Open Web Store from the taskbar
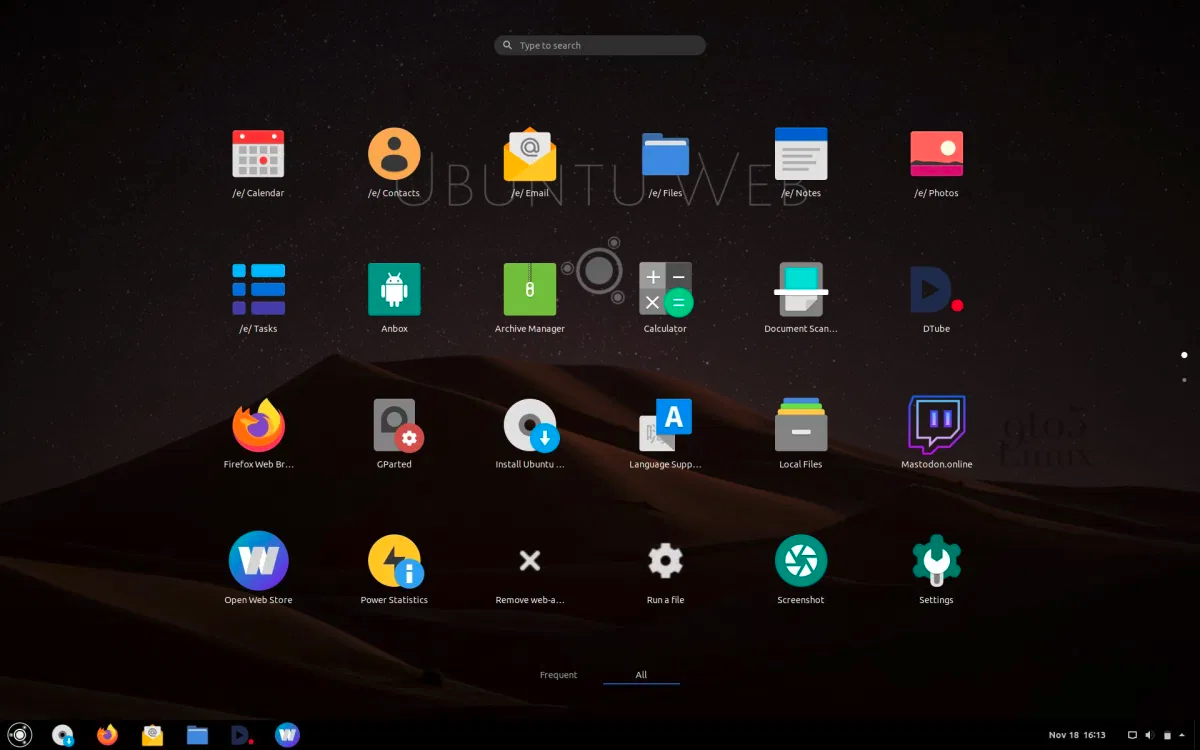 click(288, 735)
